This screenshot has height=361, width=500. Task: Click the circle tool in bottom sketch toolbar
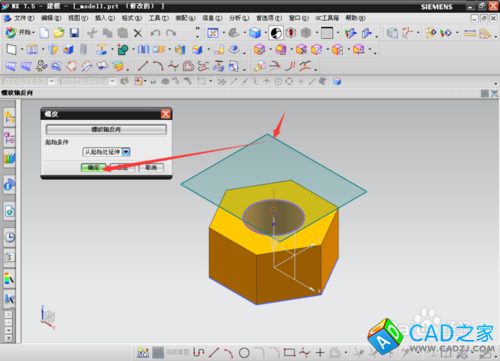tap(244, 352)
